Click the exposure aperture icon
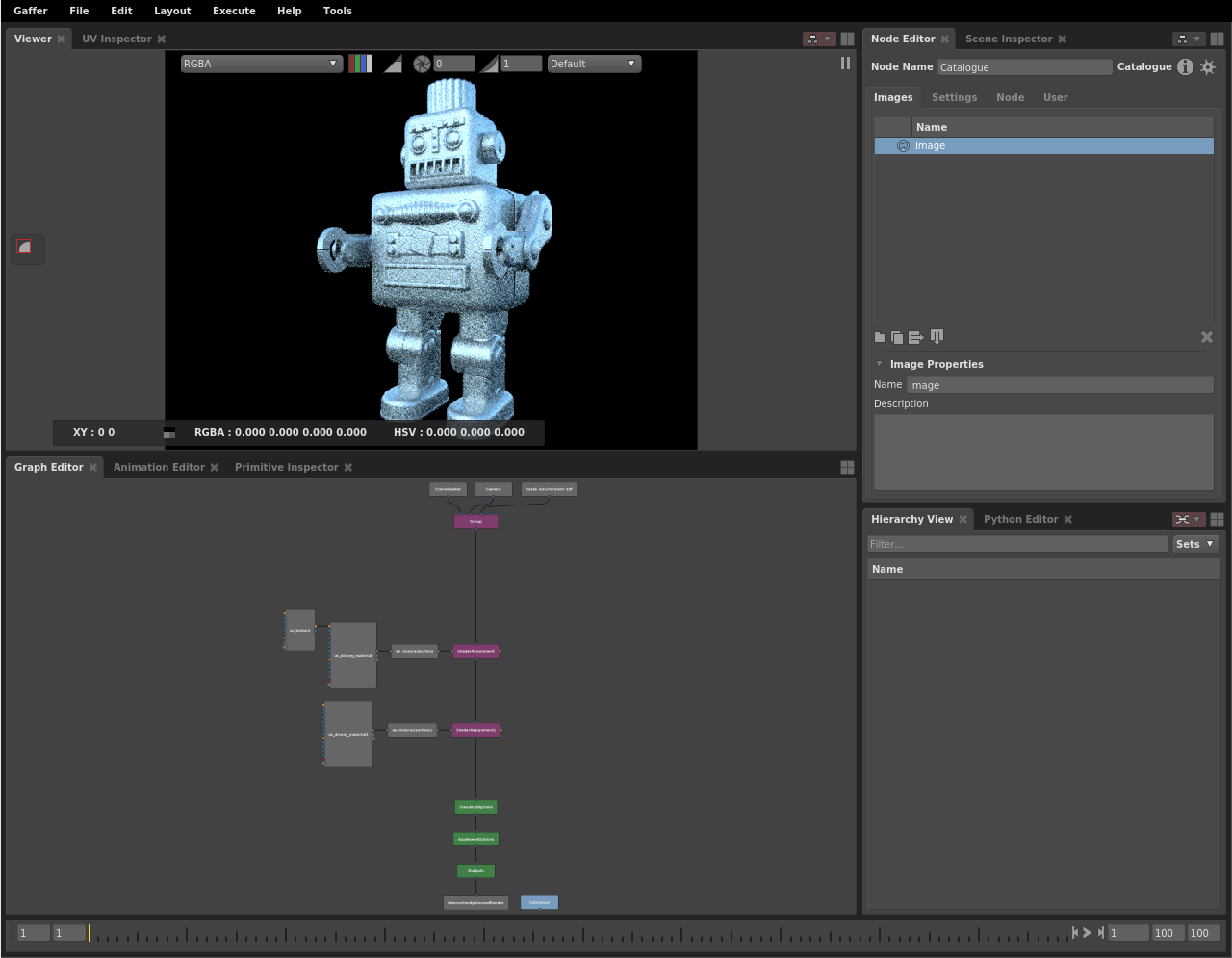Viewport: 1232px width, 958px height. [422, 64]
